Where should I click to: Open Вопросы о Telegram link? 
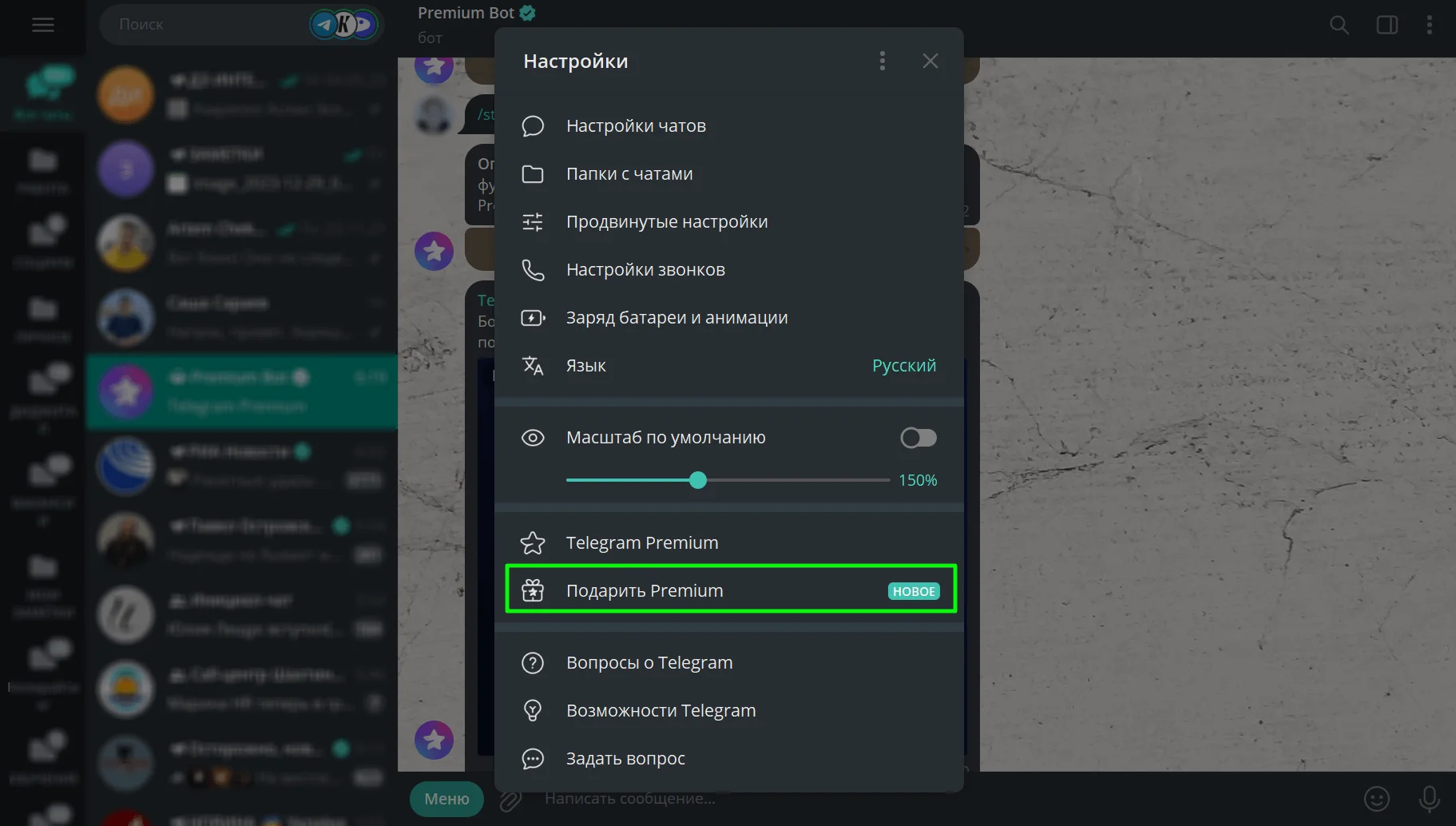click(x=649, y=663)
